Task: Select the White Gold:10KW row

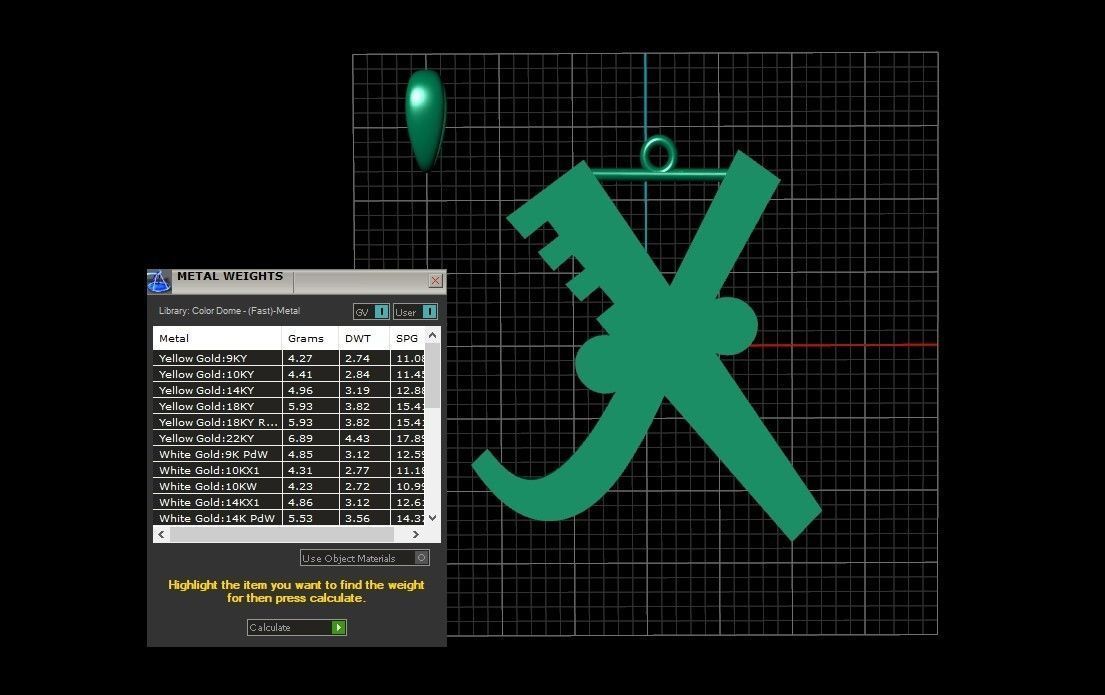Action: [289, 486]
